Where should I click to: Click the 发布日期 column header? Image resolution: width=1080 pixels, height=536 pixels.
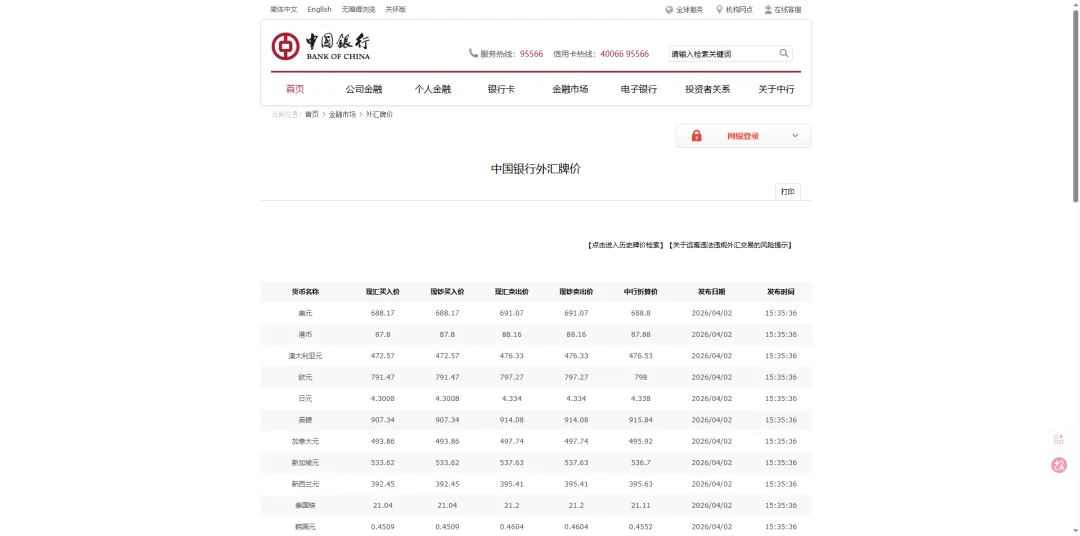(x=712, y=292)
